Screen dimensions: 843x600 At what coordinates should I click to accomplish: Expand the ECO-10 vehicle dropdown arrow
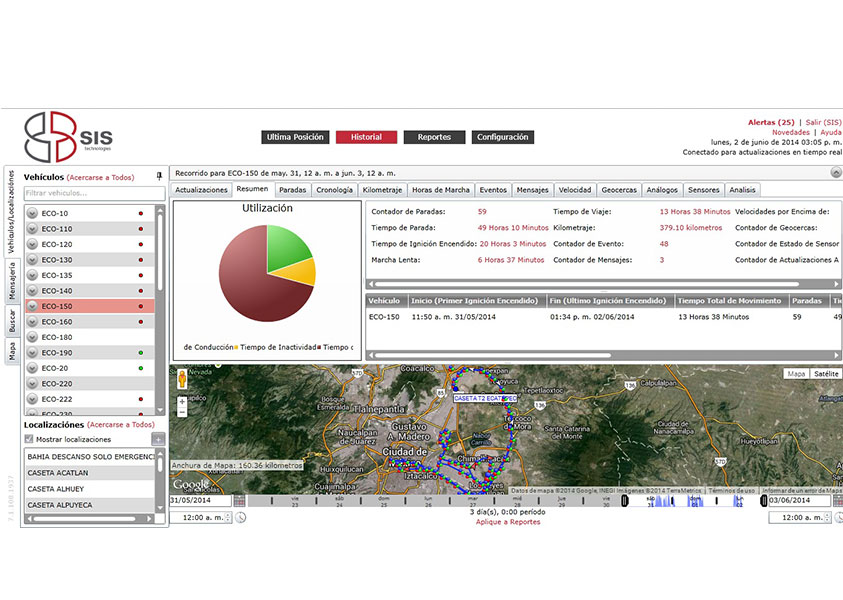click(x=32, y=213)
